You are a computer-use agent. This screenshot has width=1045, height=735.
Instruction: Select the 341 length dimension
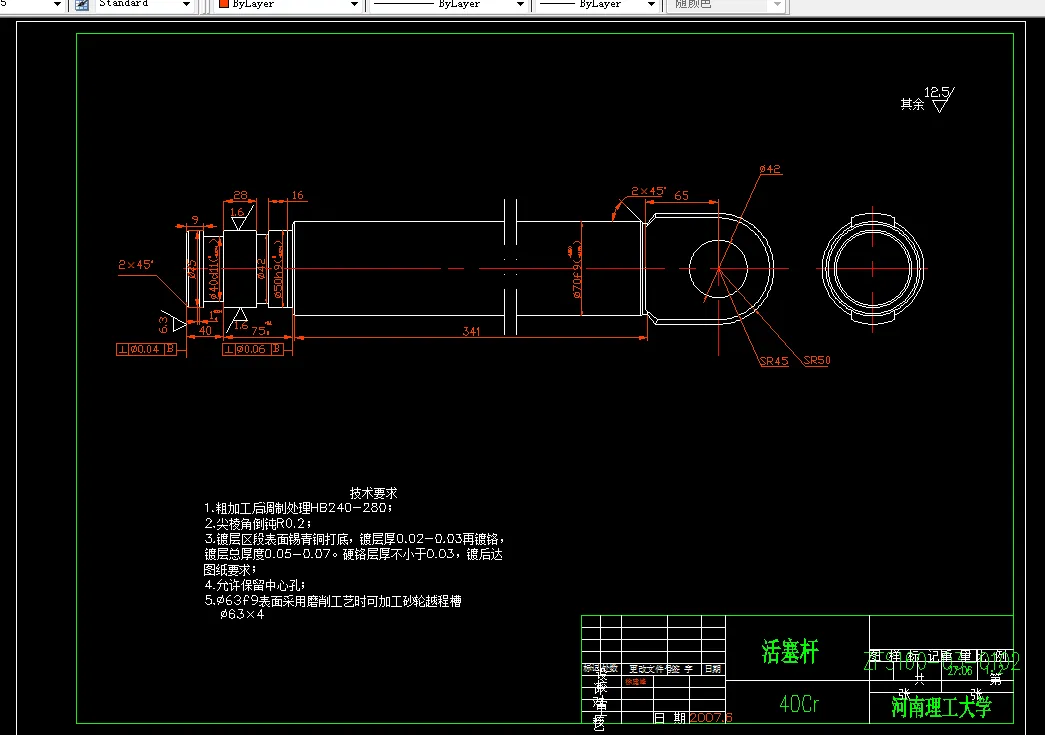pyautogui.click(x=471, y=331)
